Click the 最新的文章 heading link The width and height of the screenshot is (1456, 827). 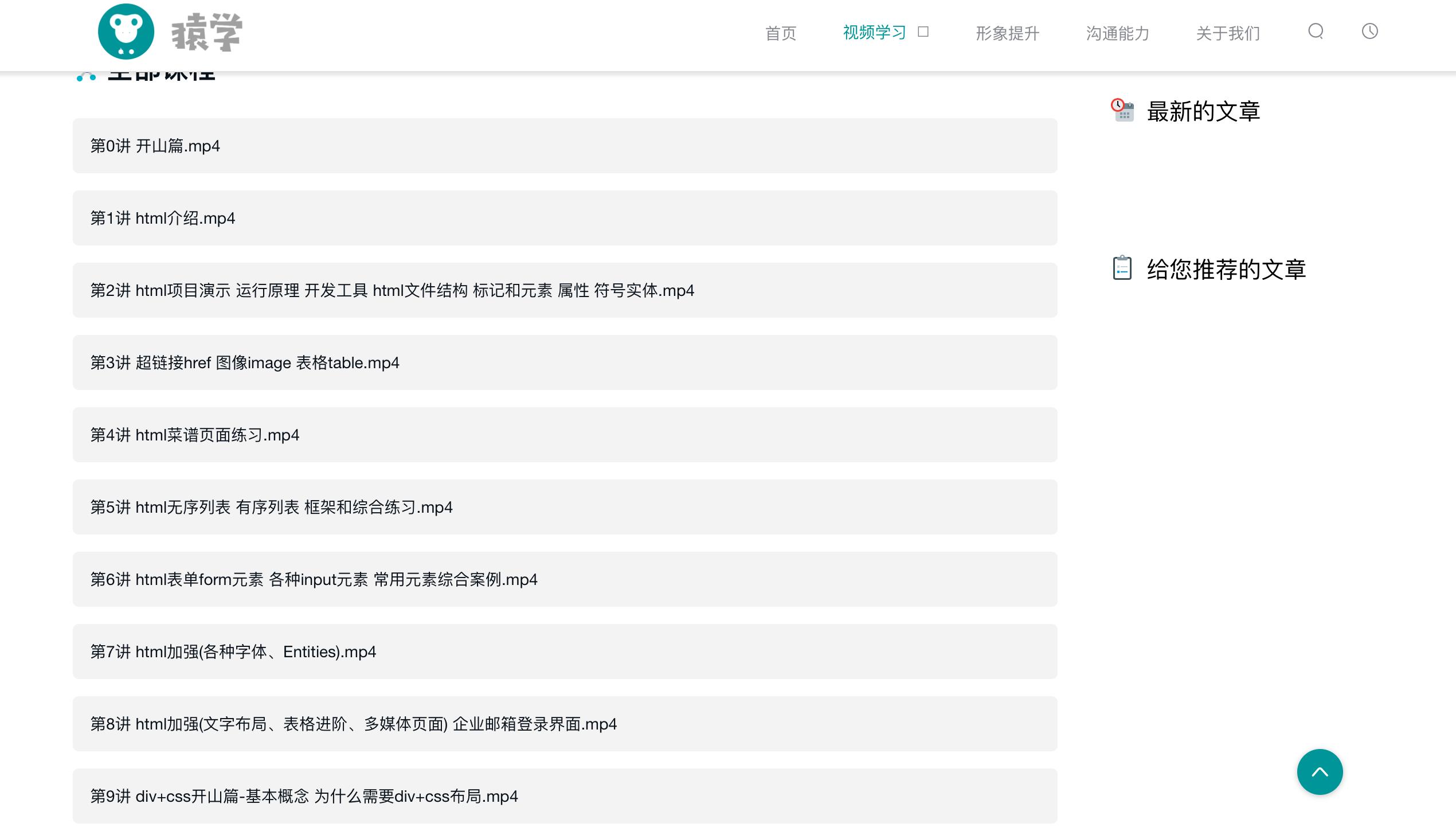pyautogui.click(x=1203, y=111)
